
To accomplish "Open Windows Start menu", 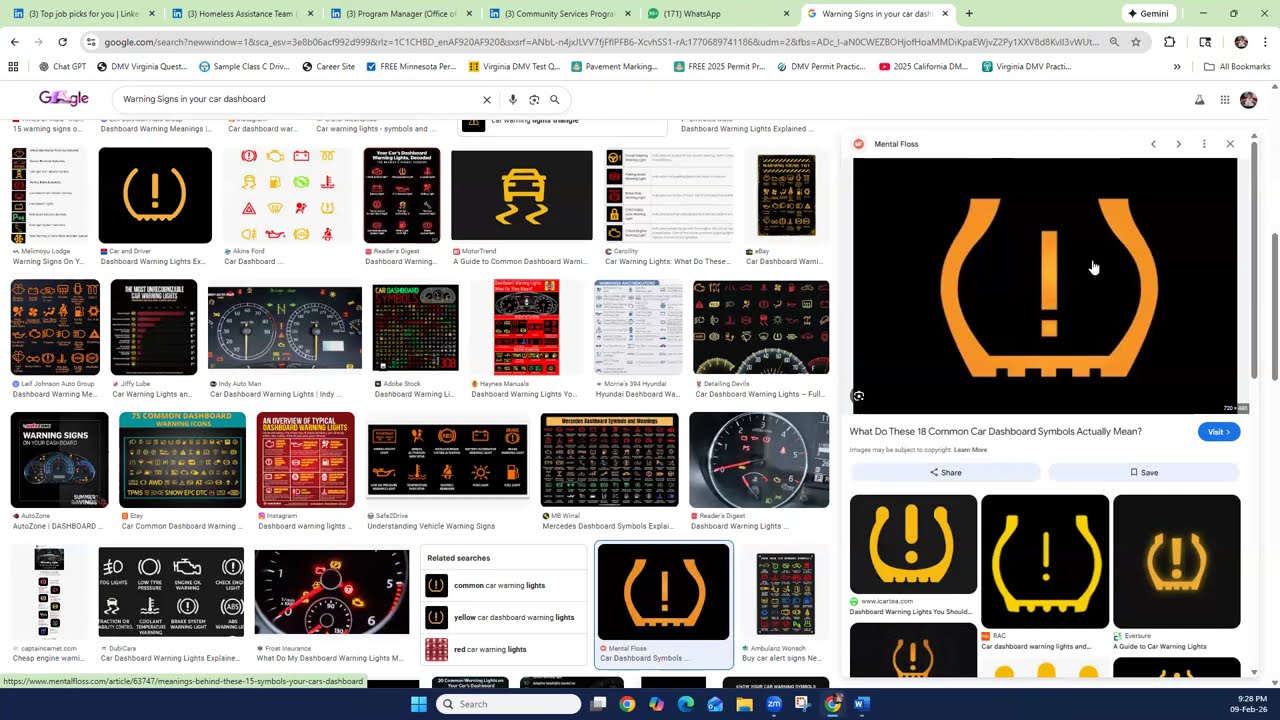I will click(x=418, y=704).
